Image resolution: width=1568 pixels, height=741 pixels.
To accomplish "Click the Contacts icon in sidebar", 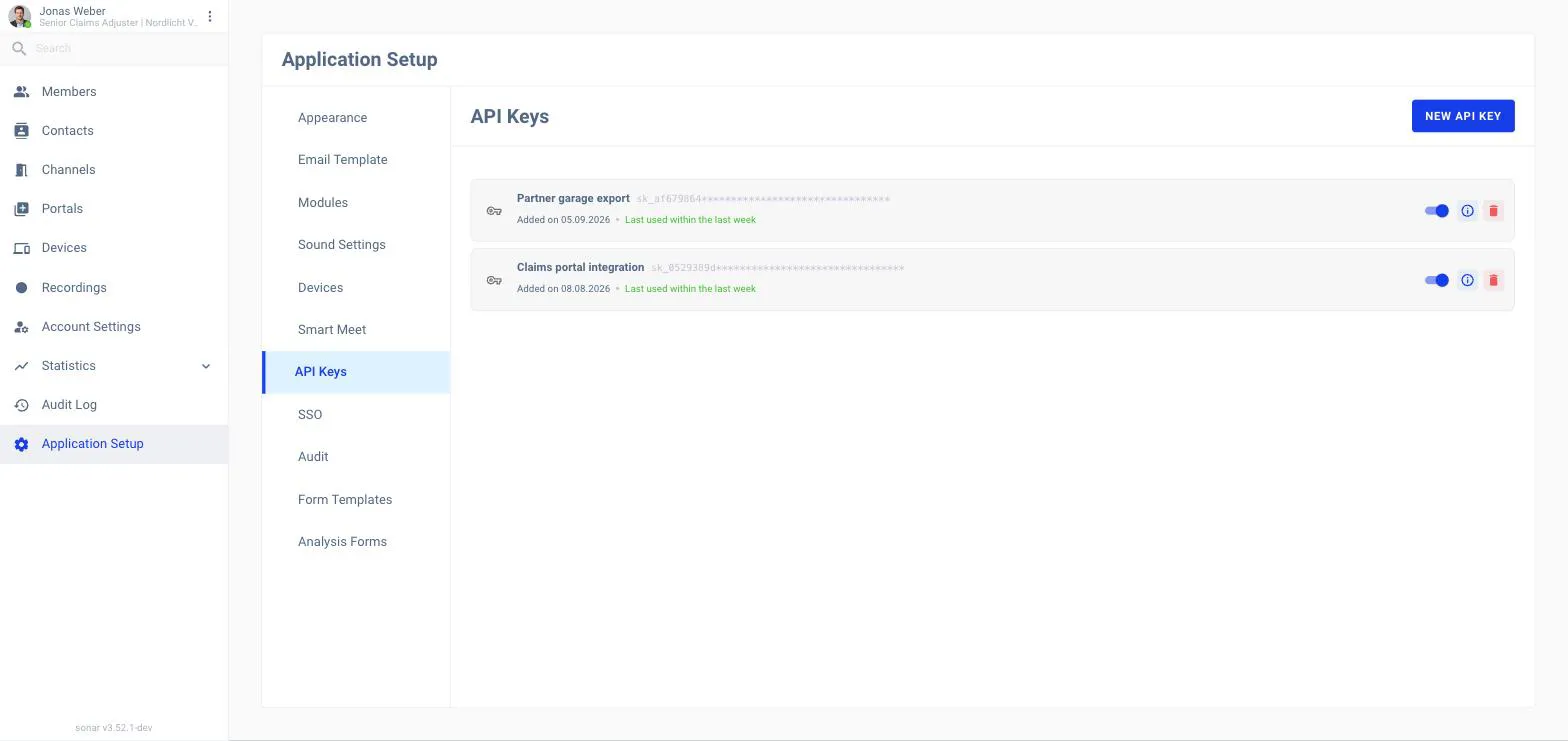I will [21, 131].
